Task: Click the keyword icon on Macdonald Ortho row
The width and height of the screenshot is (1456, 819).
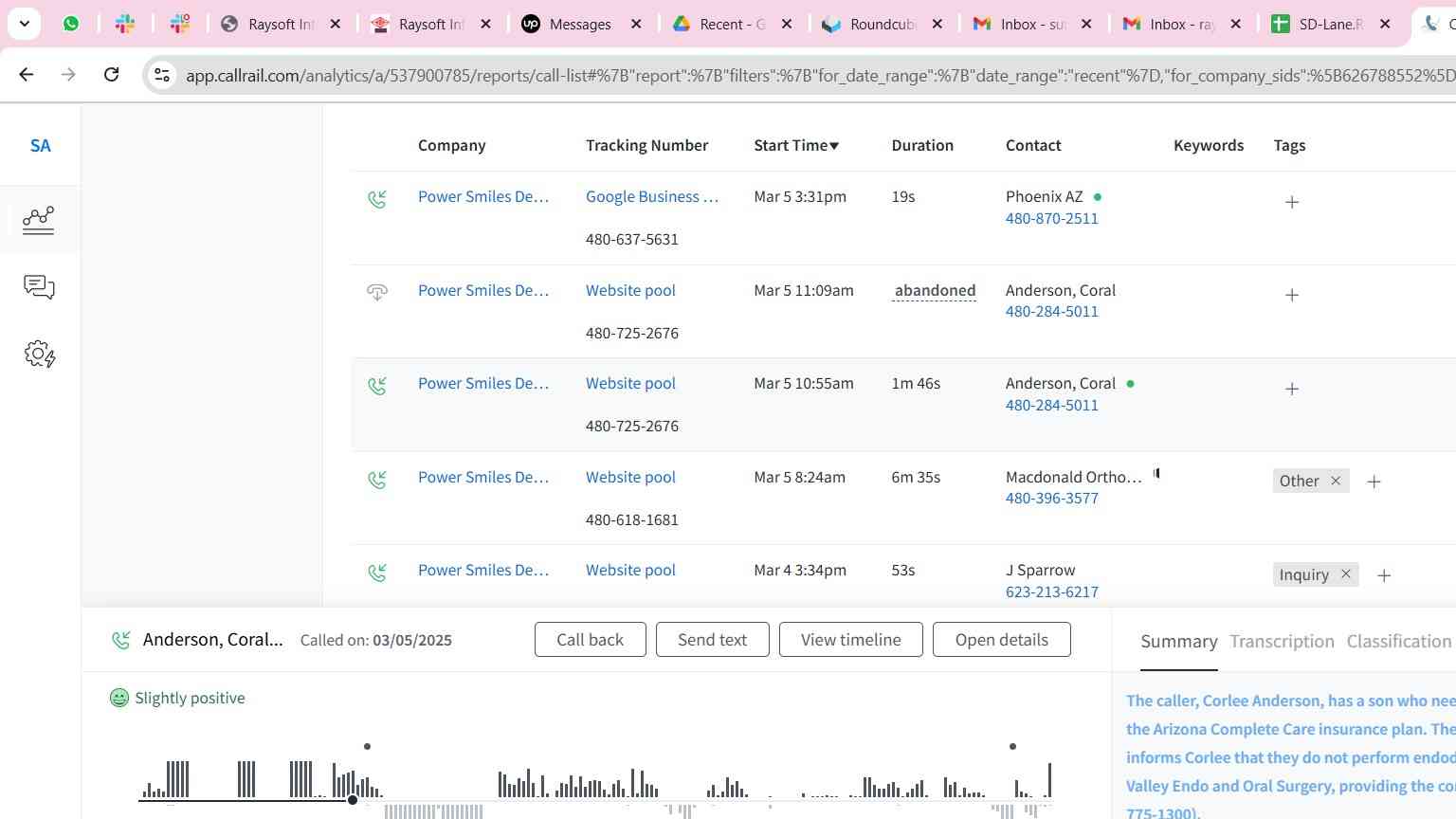Action: pyautogui.click(x=1156, y=473)
